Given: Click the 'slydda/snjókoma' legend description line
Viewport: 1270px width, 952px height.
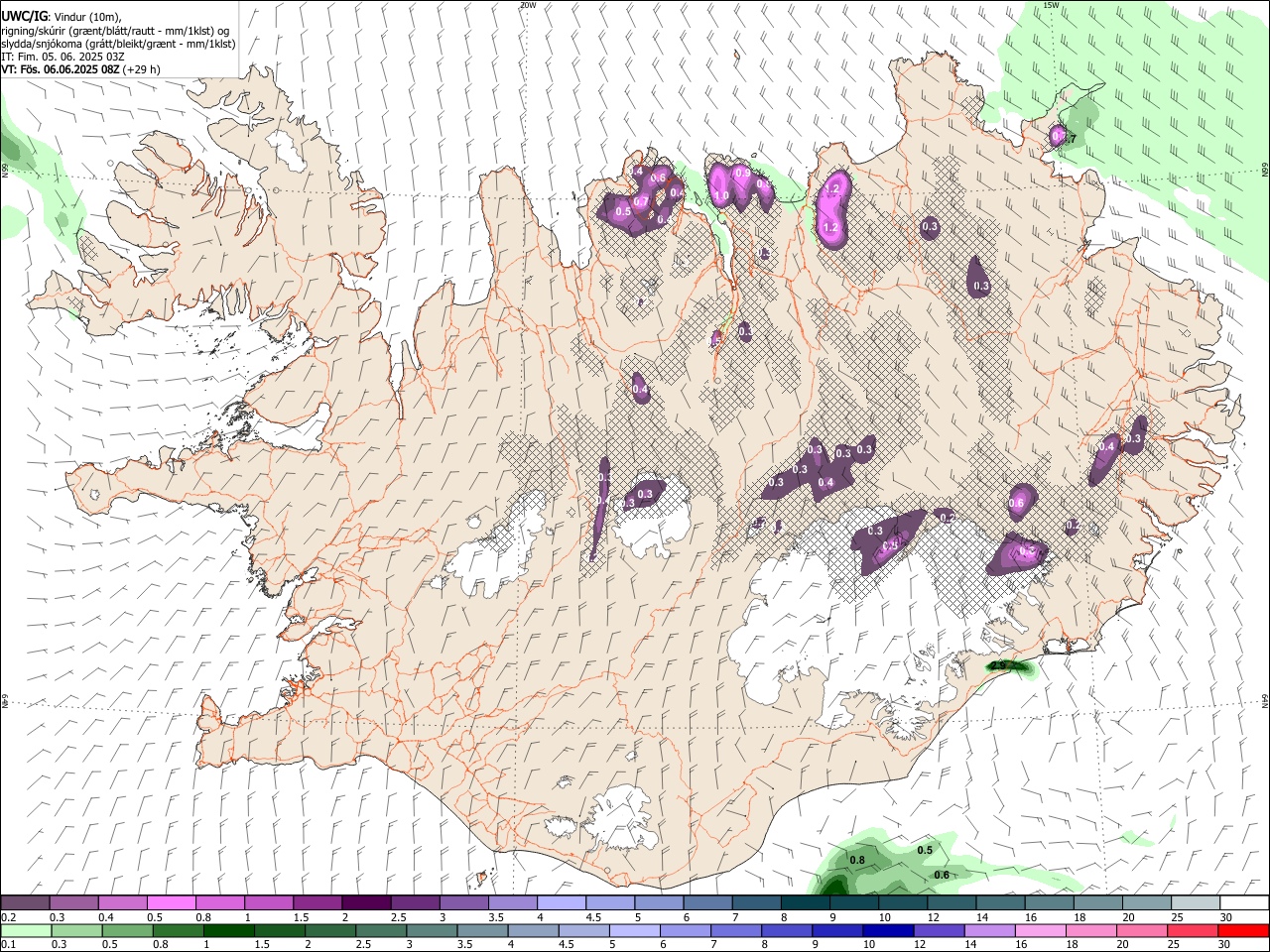Looking at the screenshot, I should tap(118, 44).
